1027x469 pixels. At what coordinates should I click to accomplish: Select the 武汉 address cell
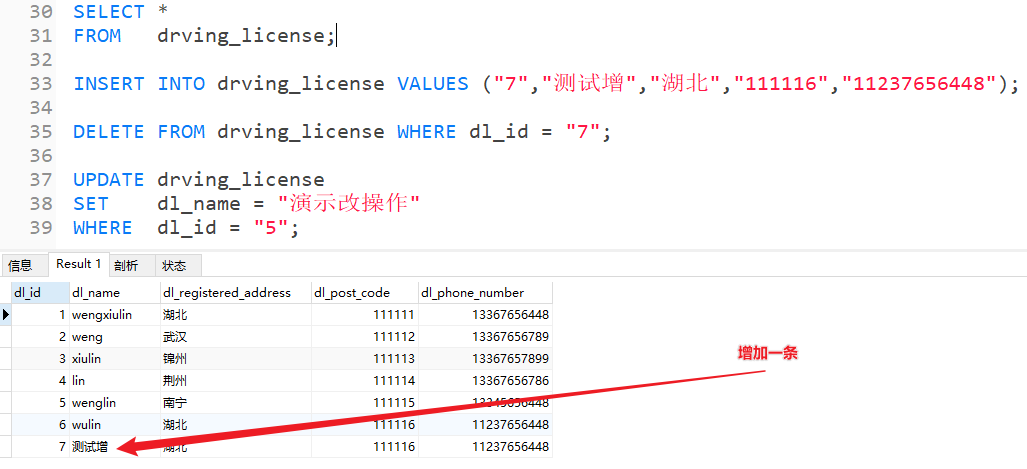(236, 337)
